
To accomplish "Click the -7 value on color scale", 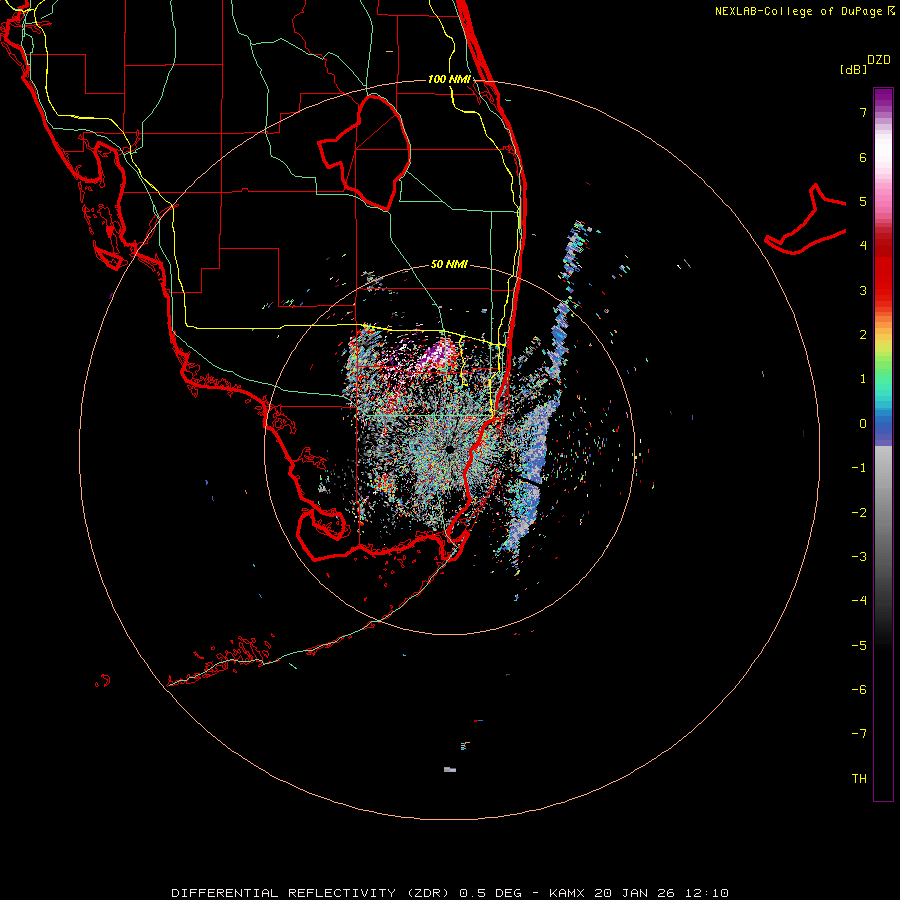I will tap(859, 734).
